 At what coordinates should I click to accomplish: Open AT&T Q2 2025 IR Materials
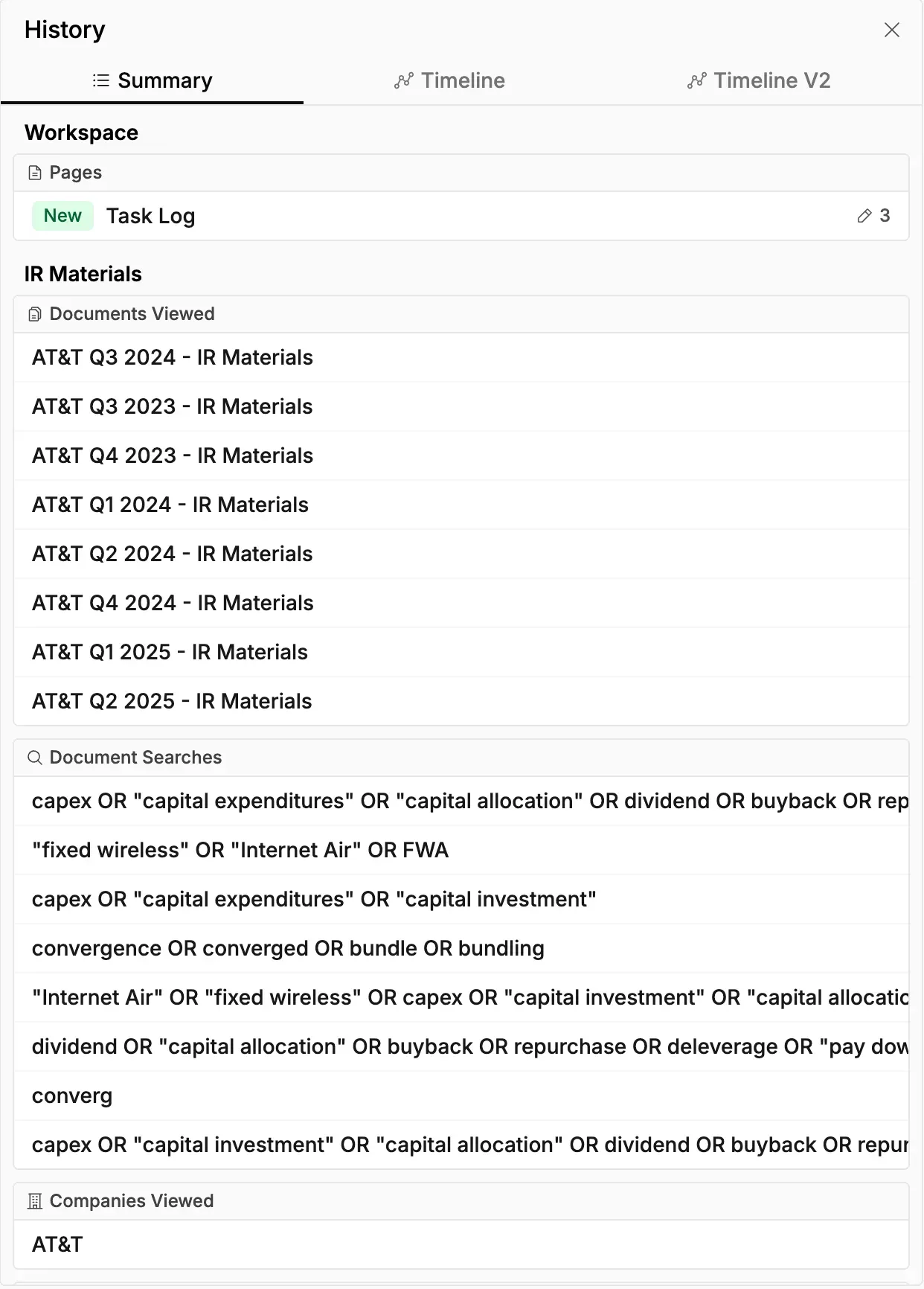(x=170, y=700)
